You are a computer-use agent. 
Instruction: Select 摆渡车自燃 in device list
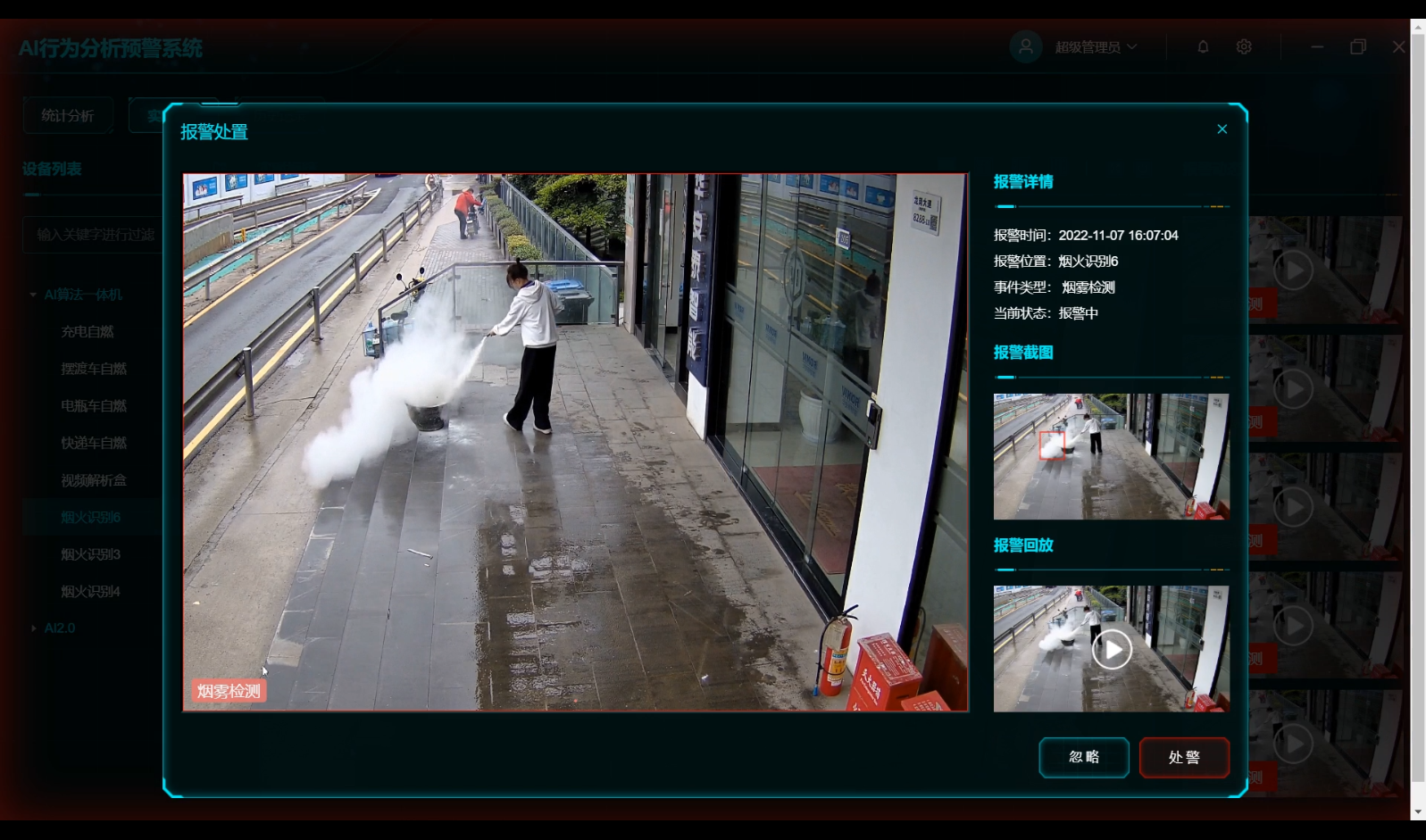[94, 369]
